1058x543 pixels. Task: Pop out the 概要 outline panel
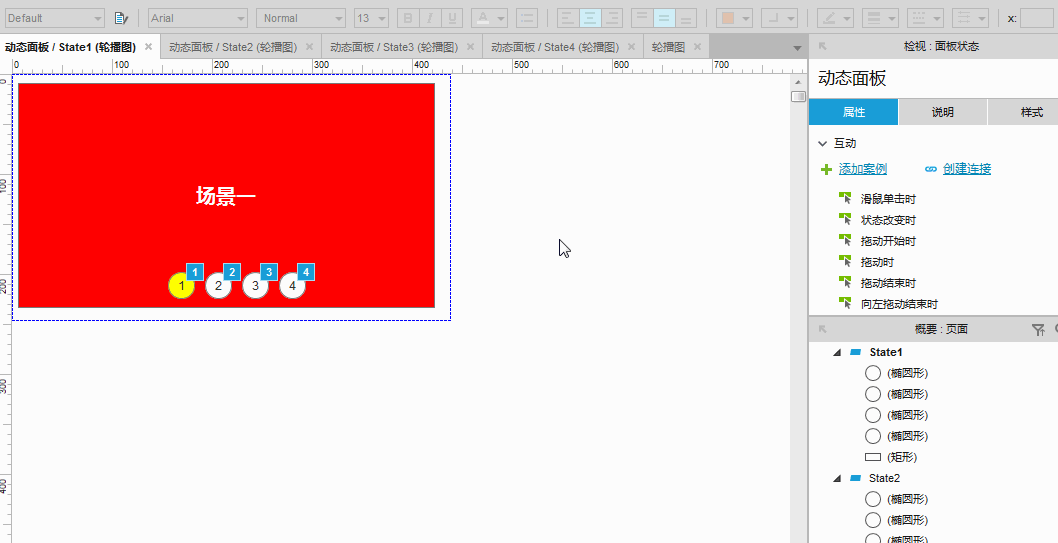(823, 329)
